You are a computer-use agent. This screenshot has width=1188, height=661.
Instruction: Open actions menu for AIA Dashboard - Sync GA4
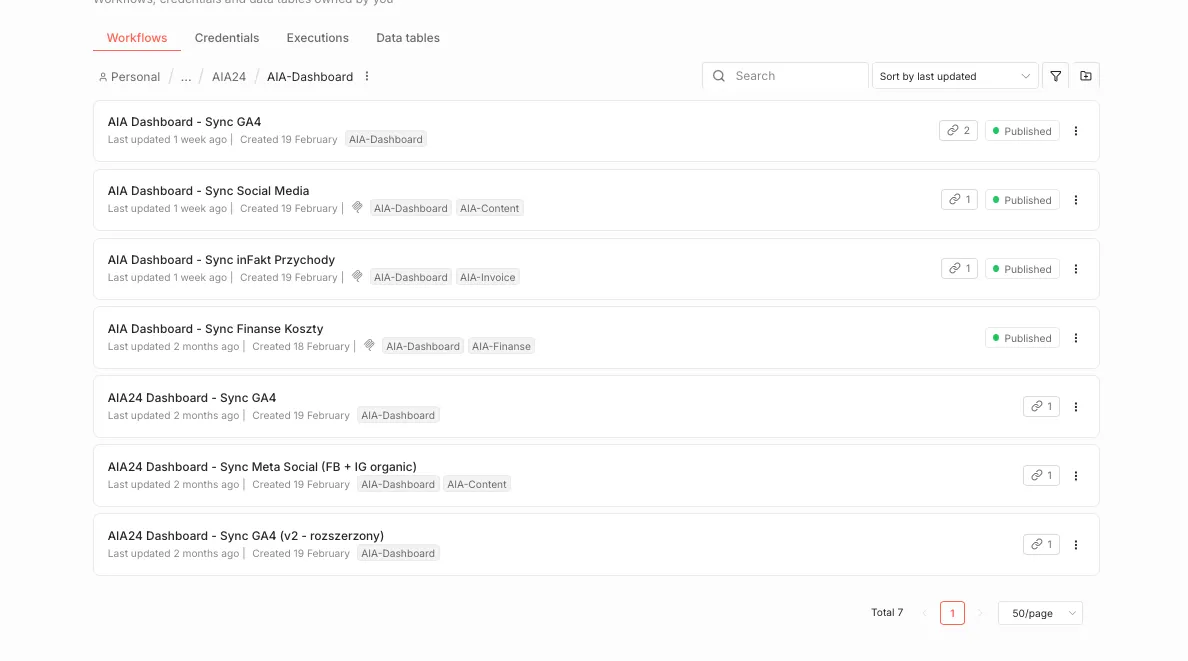pos(1076,131)
